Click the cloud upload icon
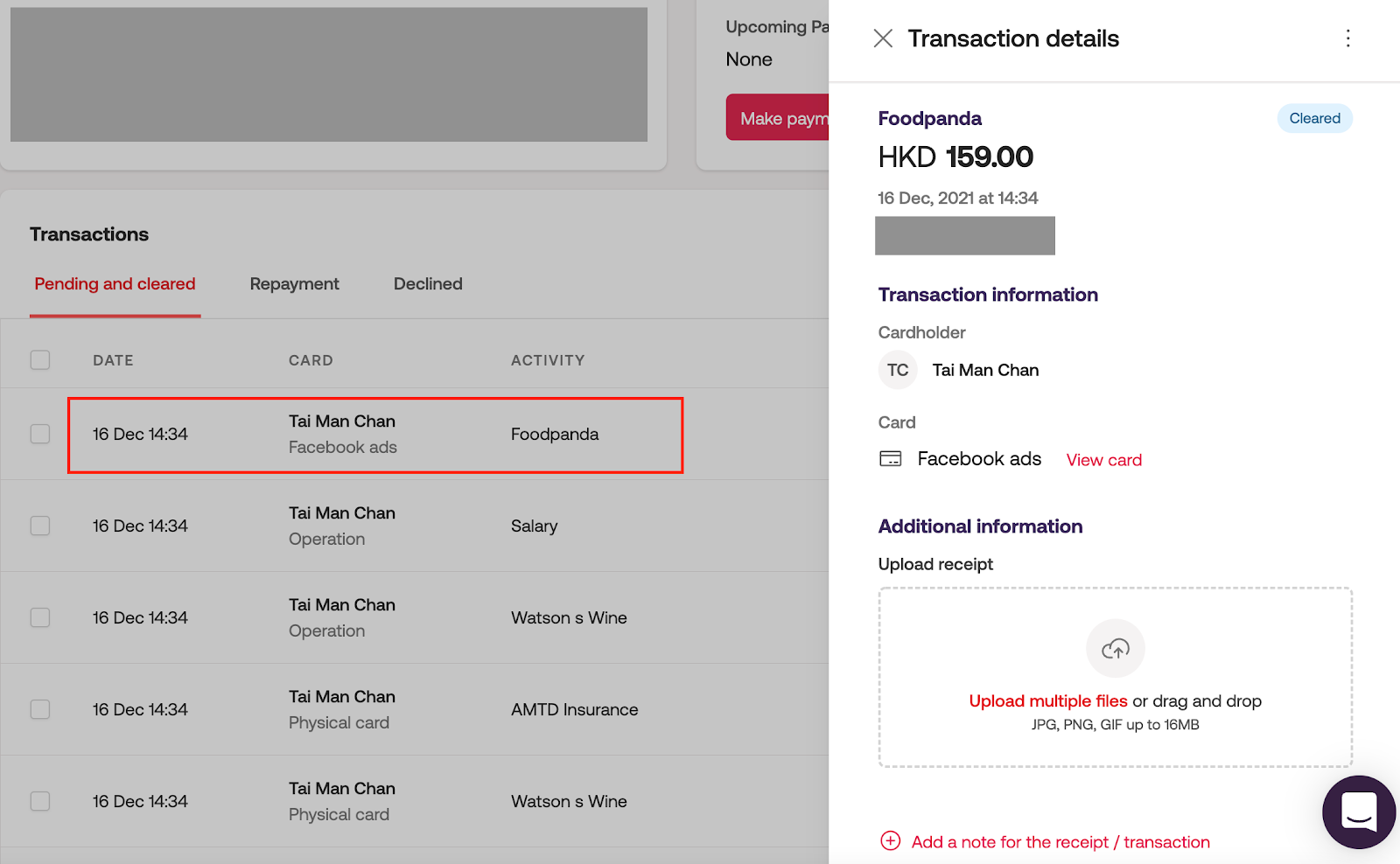 (1115, 649)
